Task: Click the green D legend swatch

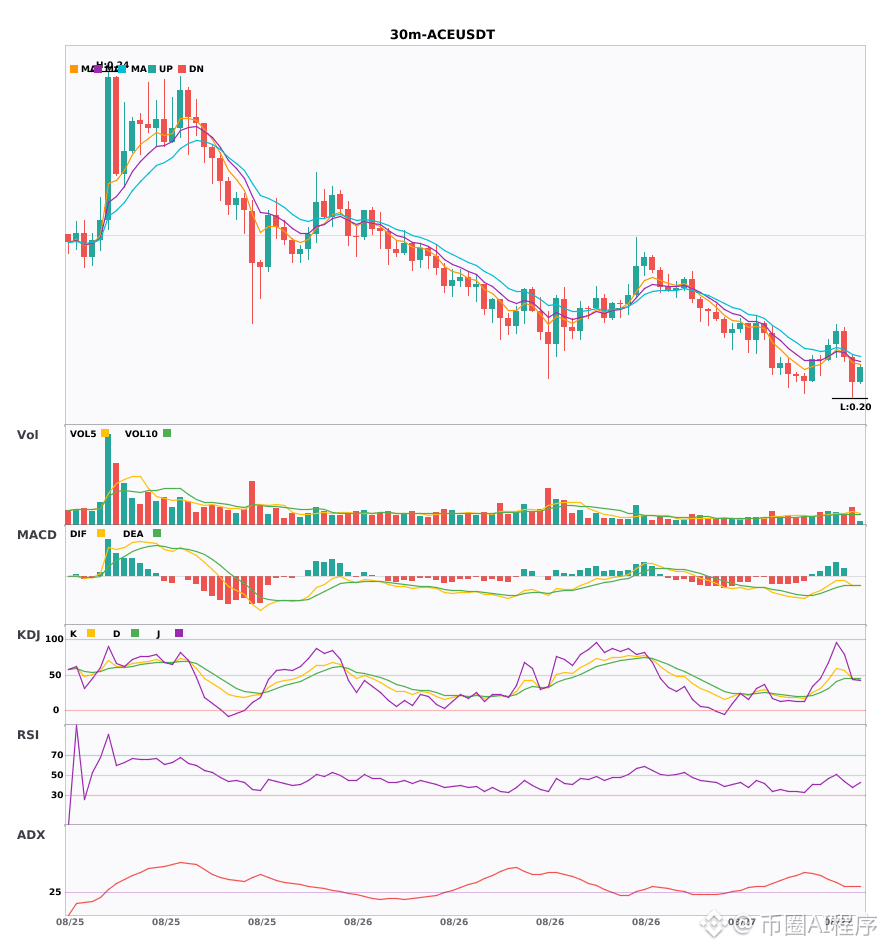Action: pyautogui.click(x=135, y=633)
